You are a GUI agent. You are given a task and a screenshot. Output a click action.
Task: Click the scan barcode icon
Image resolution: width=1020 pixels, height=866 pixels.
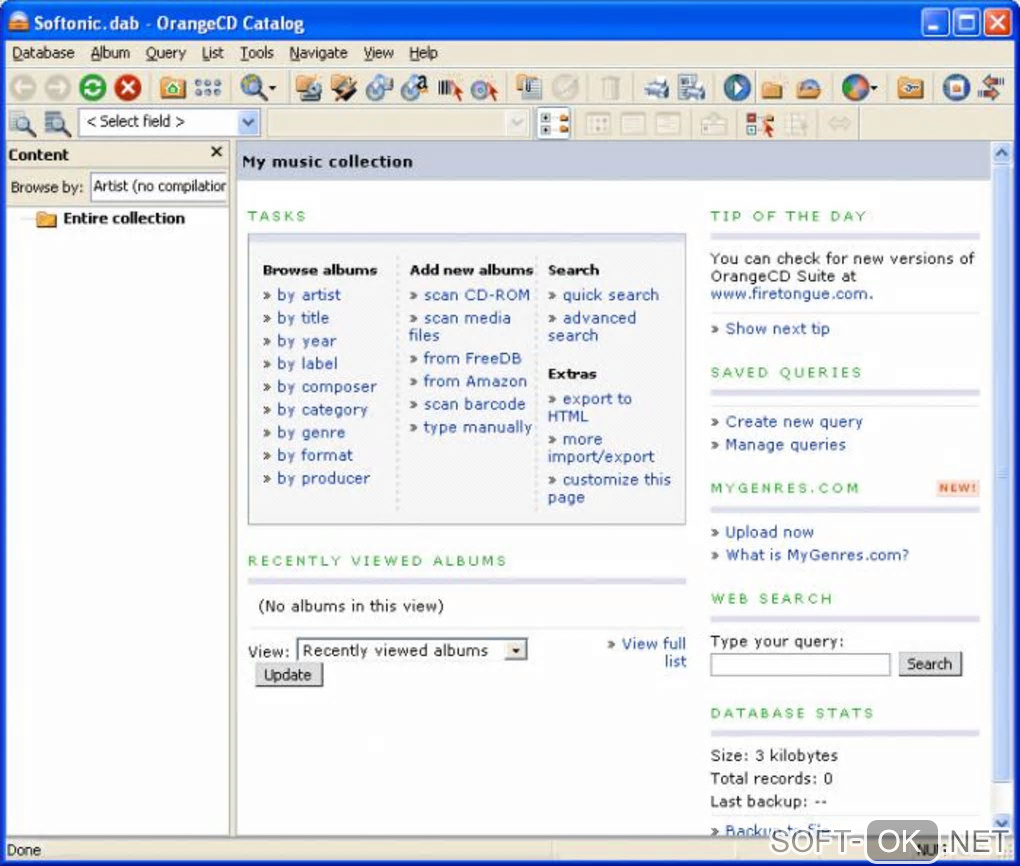450,87
